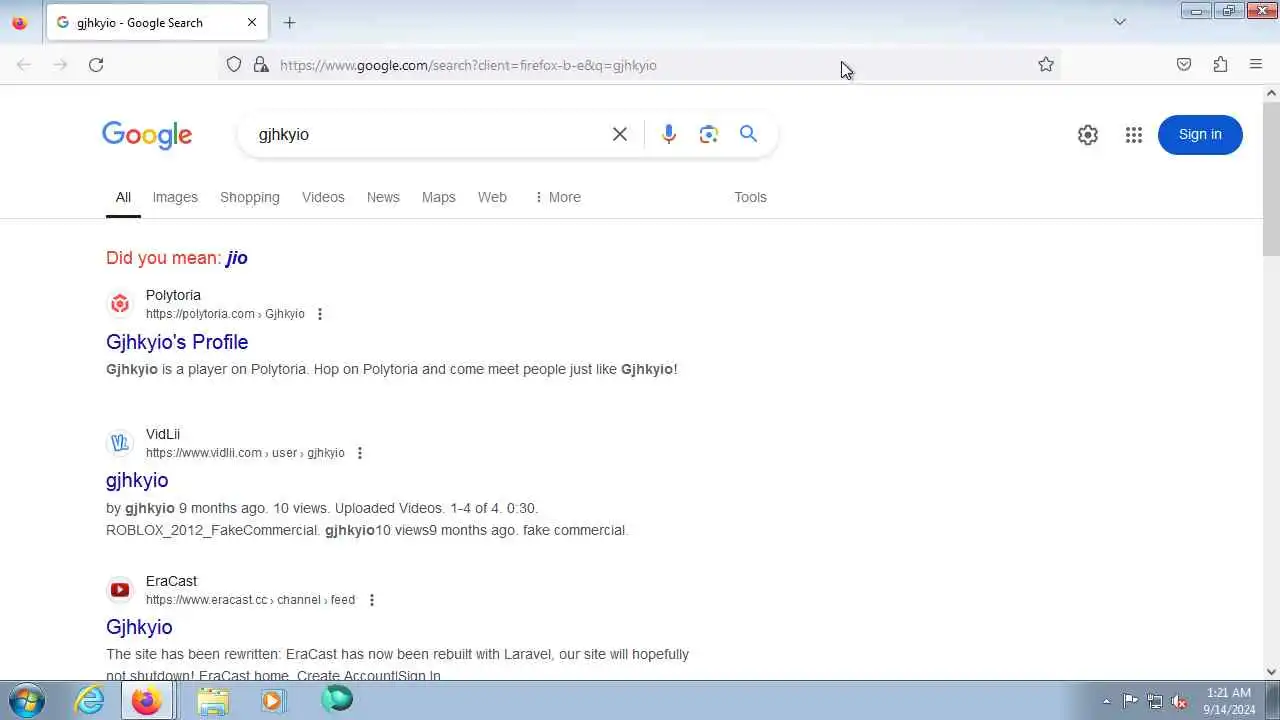Switch to the Shopping tab

click(x=250, y=197)
